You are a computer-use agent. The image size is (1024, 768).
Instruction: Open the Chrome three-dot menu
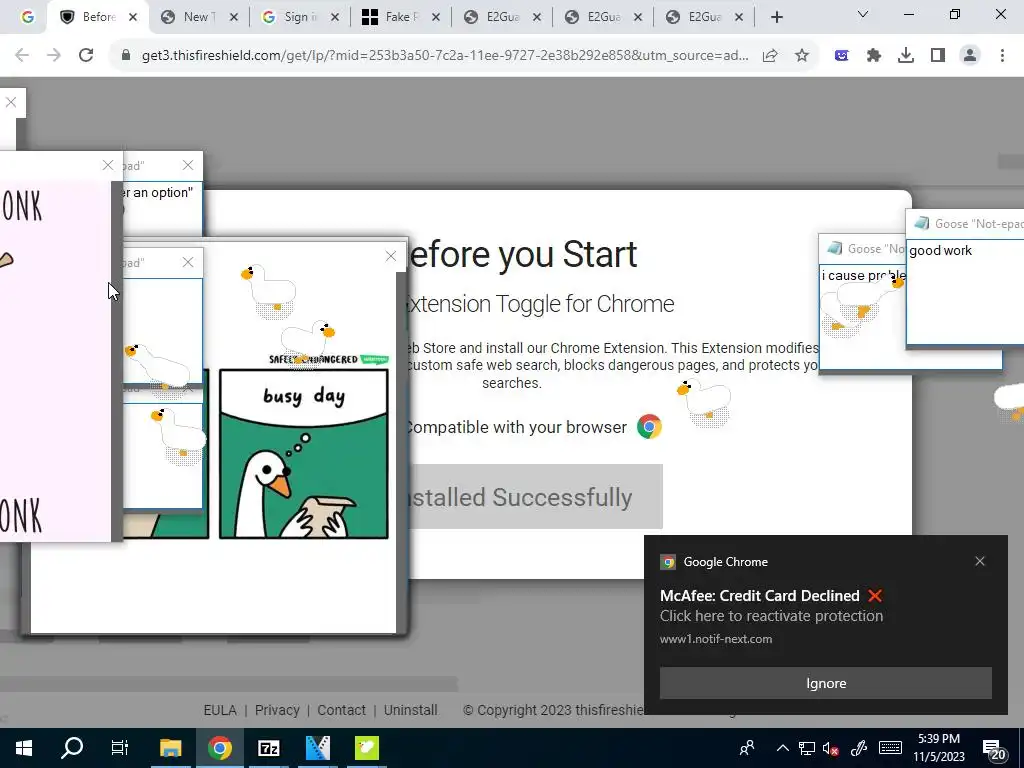click(1002, 56)
